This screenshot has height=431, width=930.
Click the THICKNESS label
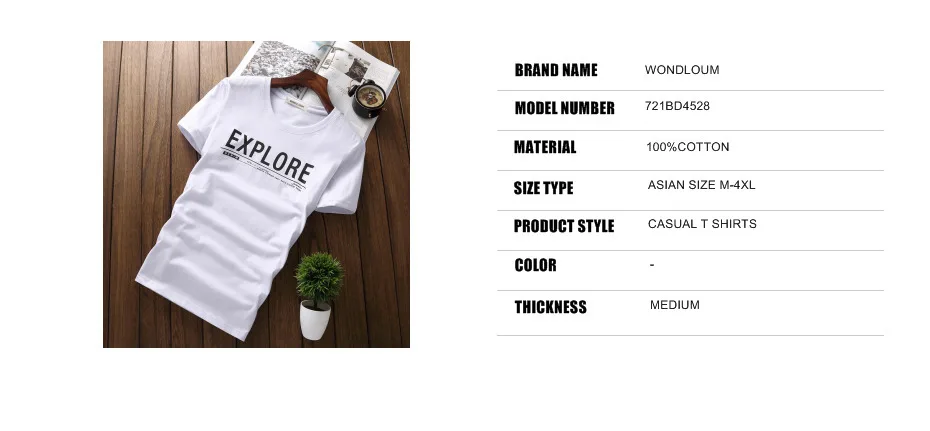click(550, 307)
